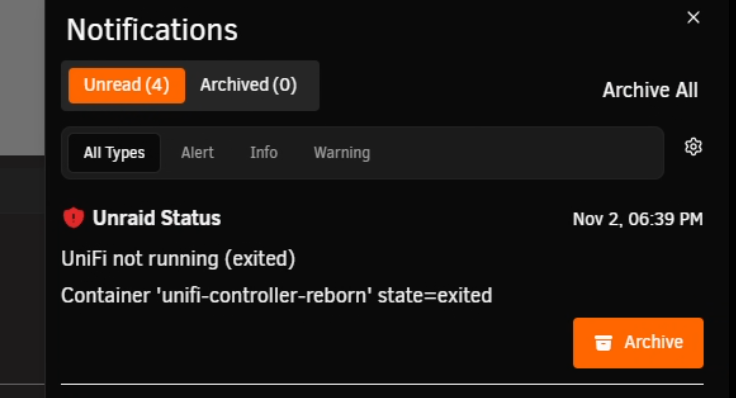Click the divider line below the notification

point(382,384)
